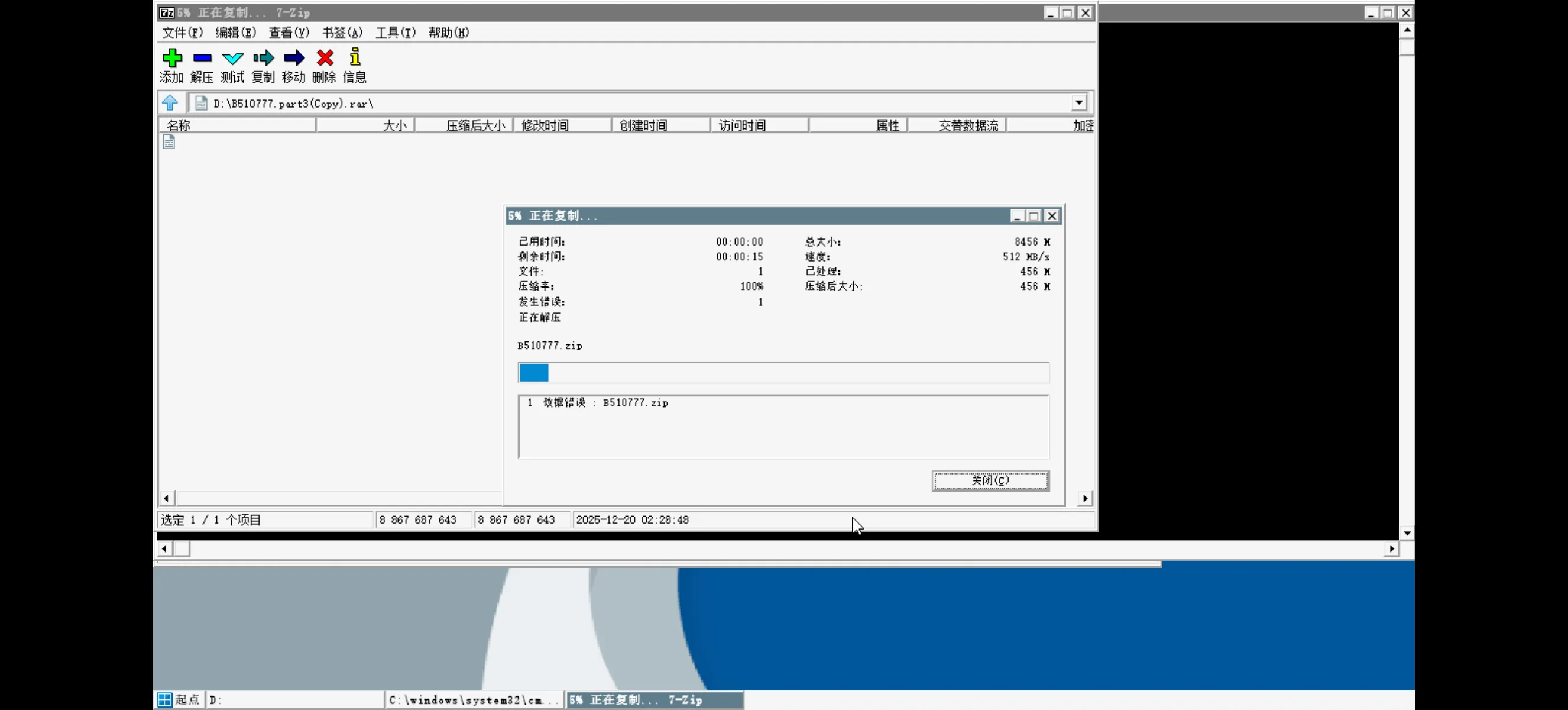The image size is (1568, 710).
Task: Select the file icon in the list
Action: [x=169, y=142]
